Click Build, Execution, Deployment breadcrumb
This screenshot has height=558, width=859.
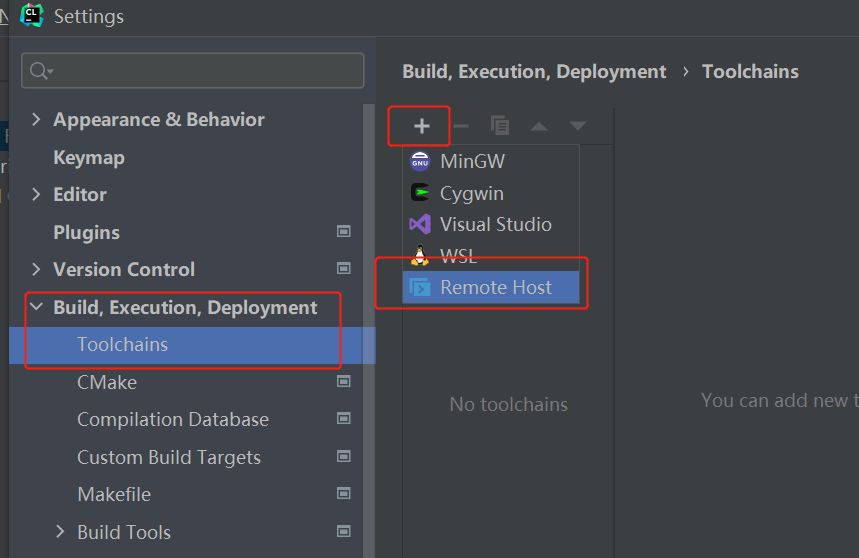[534, 72]
